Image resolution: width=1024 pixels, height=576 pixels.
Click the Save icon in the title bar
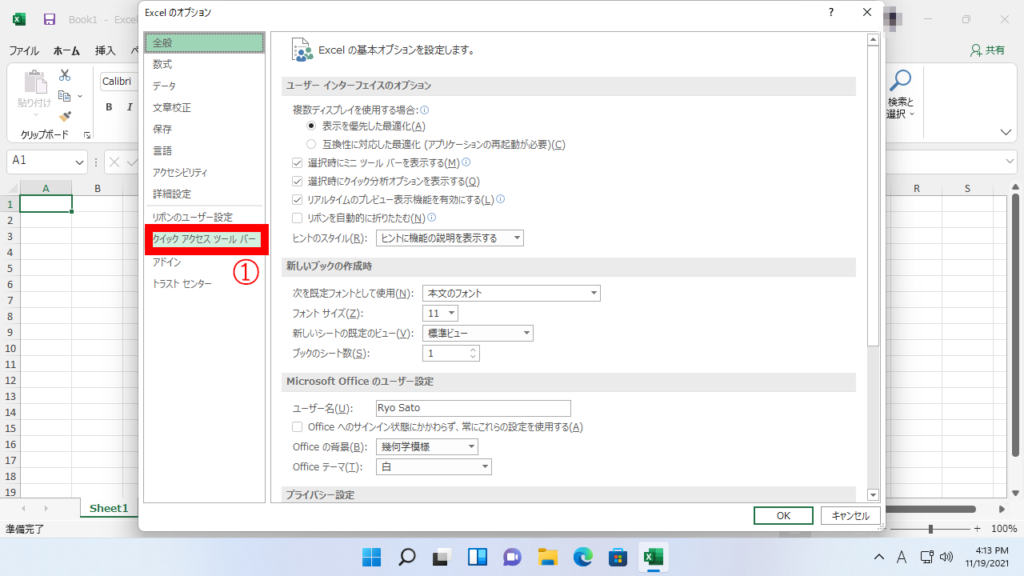pos(49,20)
